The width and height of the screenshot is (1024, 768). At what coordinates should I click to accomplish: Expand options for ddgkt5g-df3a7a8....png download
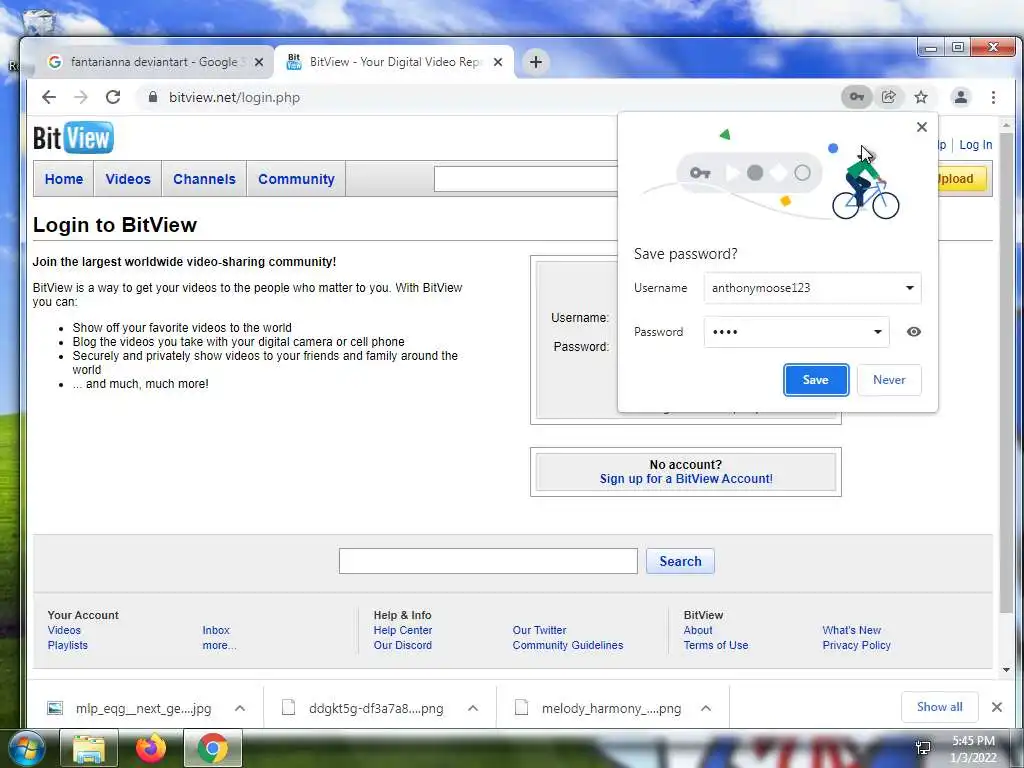[x=473, y=709]
